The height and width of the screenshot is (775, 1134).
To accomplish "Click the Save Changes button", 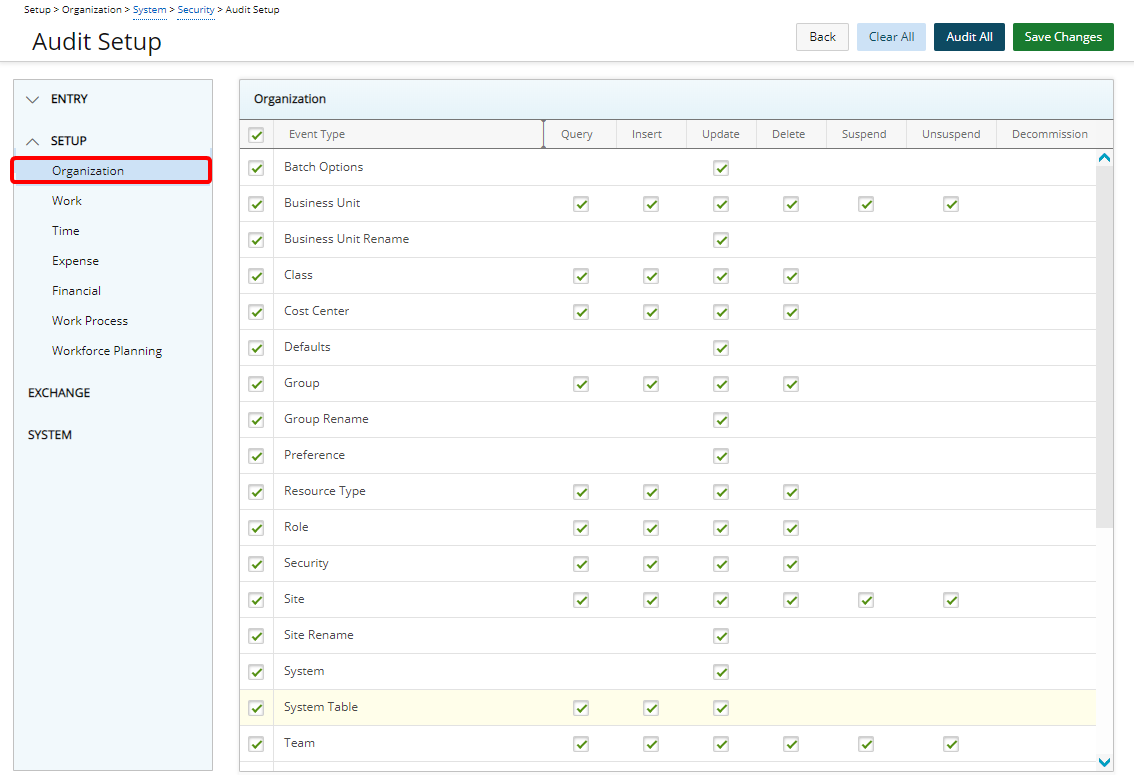I will point(1062,37).
